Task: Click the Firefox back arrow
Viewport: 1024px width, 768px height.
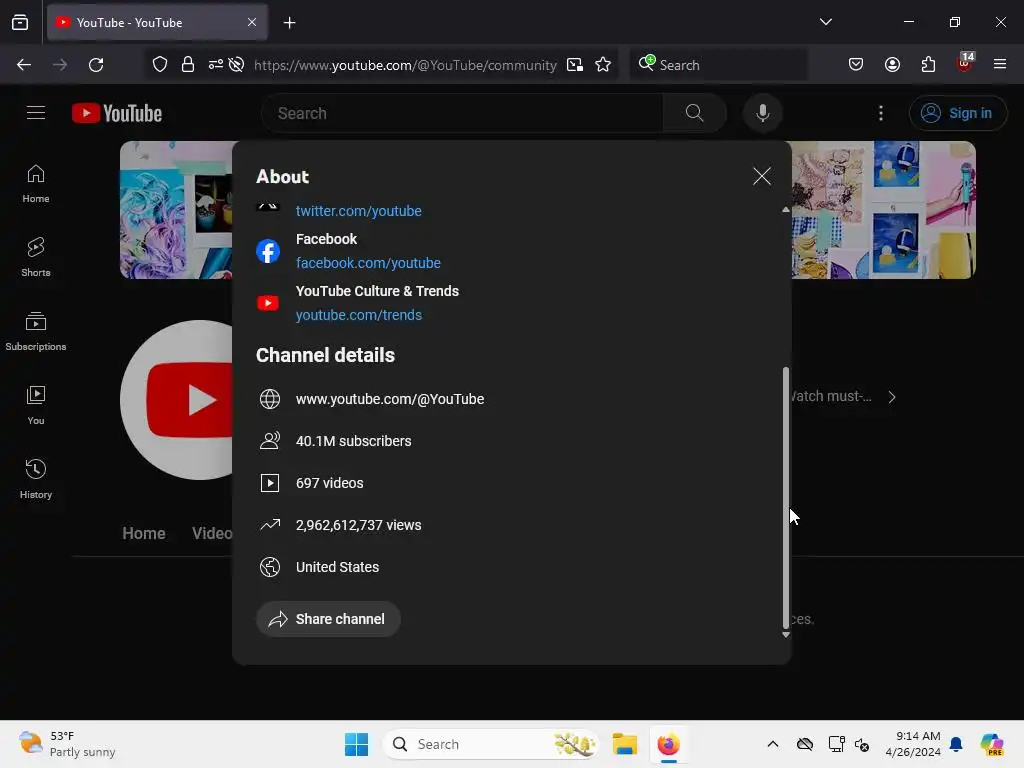Action: (x=24, y=65)
